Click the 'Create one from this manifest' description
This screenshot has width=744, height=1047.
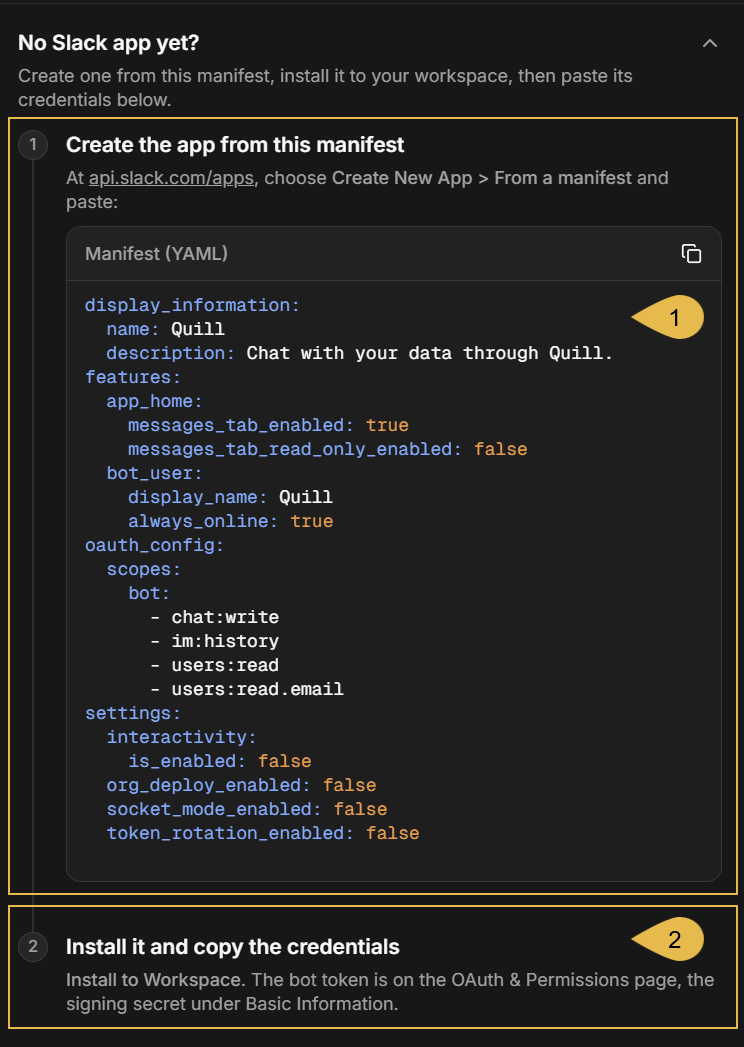pyautogui.click(x=325, y=88)
